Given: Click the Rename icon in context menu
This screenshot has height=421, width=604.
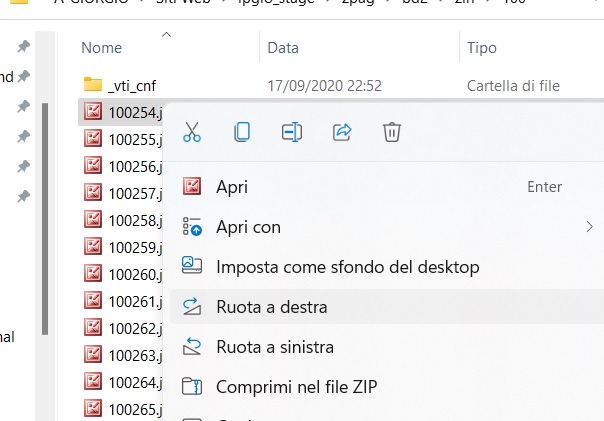Looking at the screenshot, I should [292, 132].
